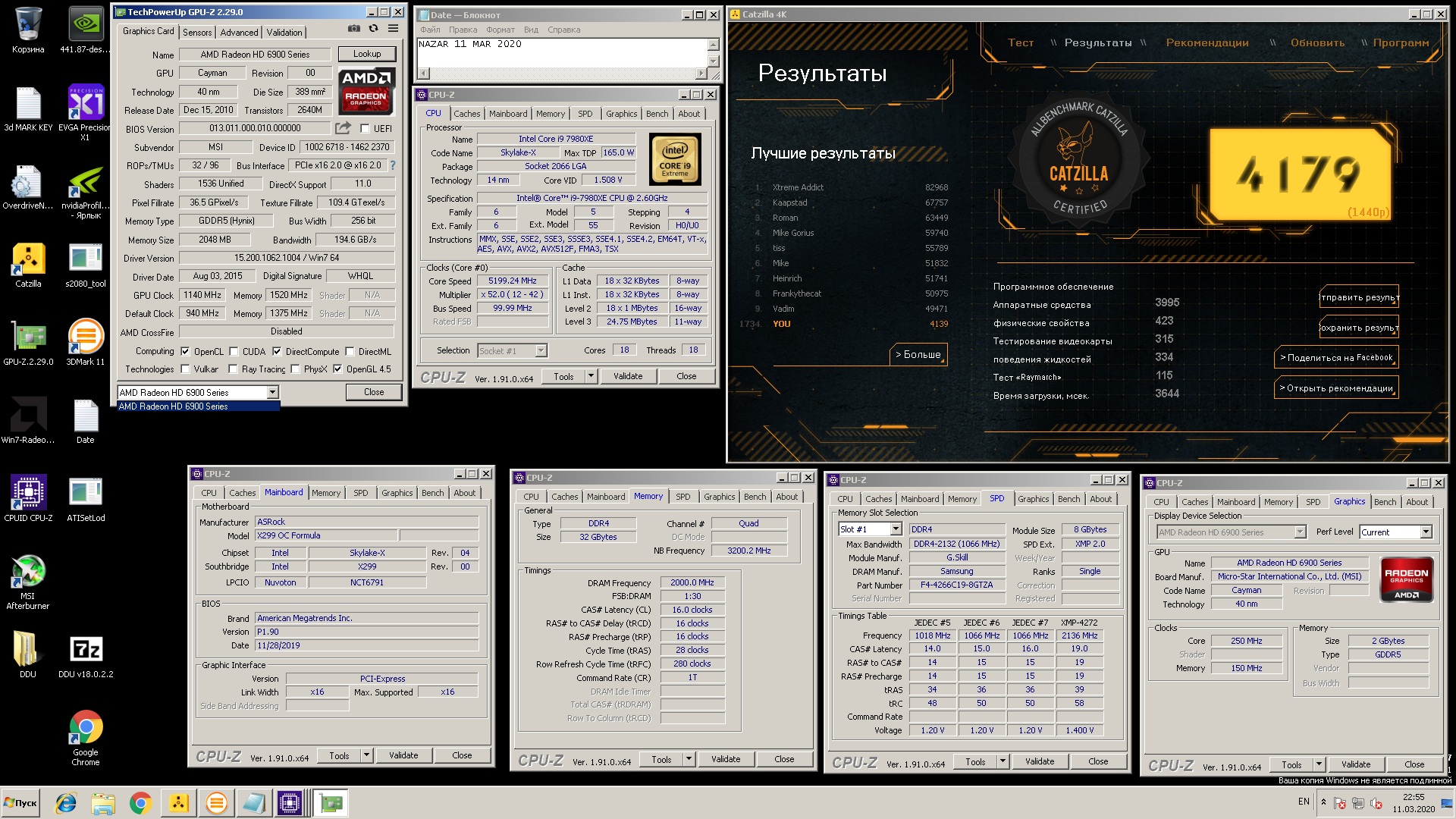
Task: Click the Пуск Start button
Action: [x=21, y=803]
